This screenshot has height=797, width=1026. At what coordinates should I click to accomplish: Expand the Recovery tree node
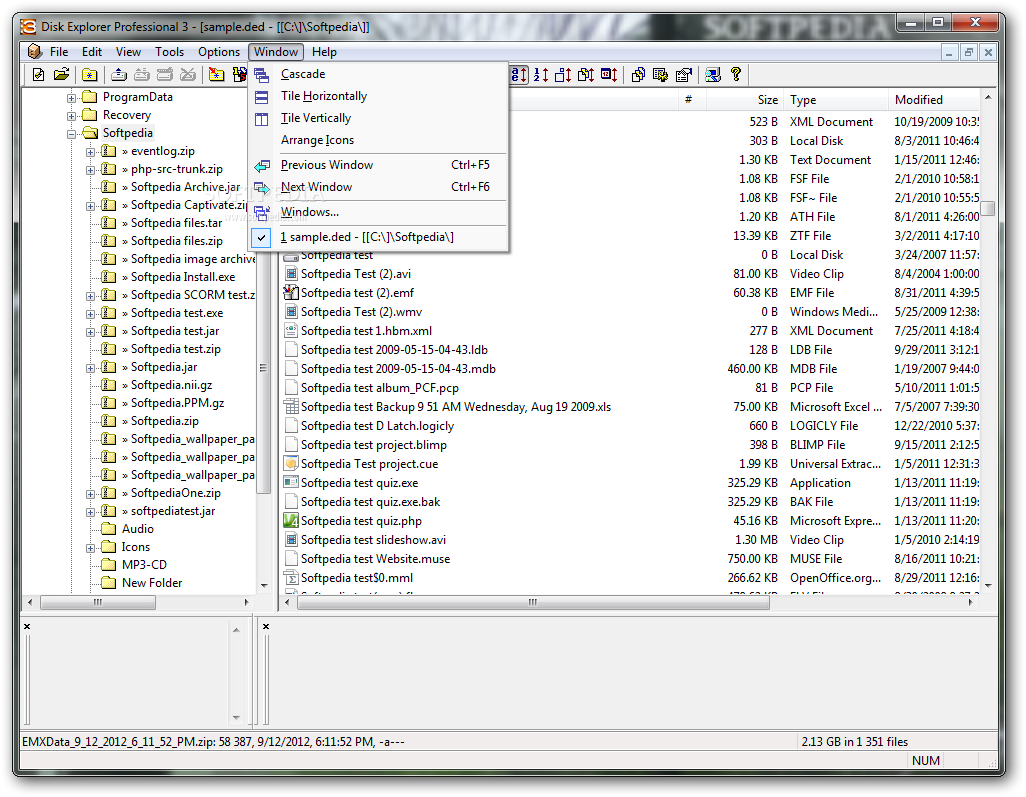(x=71, y=116)
